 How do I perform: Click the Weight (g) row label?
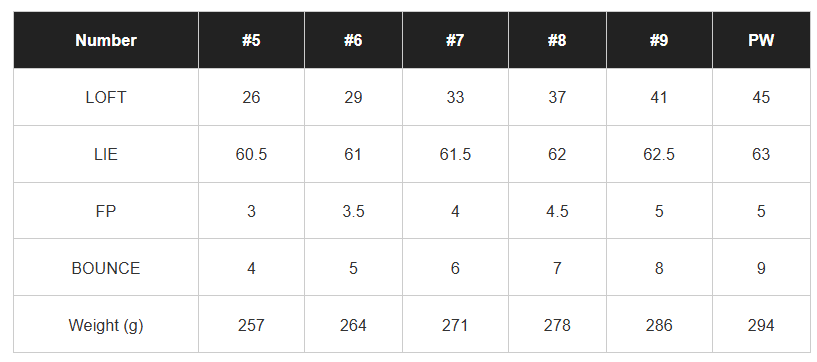(x=106, y=325)
